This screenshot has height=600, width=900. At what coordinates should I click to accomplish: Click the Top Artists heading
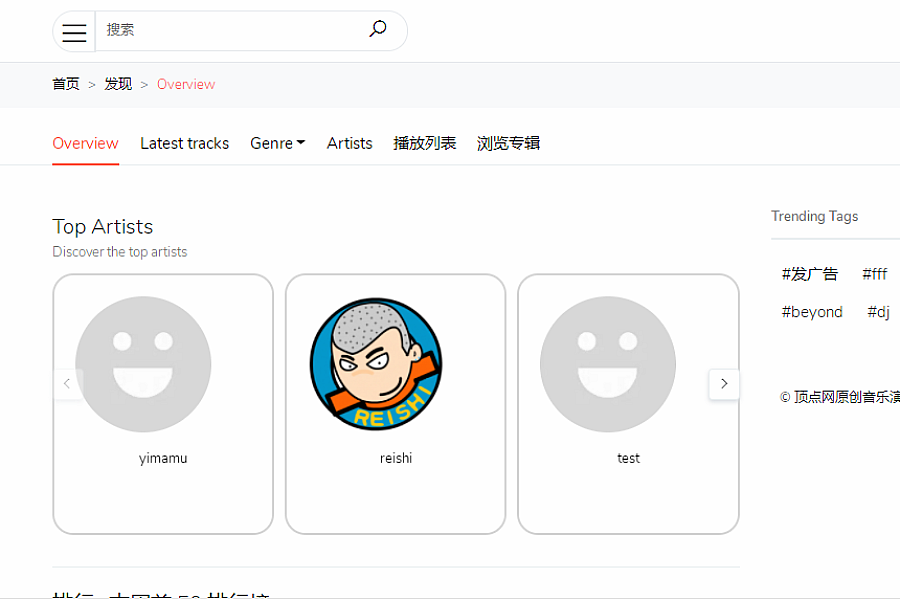[x=103, y=227]
